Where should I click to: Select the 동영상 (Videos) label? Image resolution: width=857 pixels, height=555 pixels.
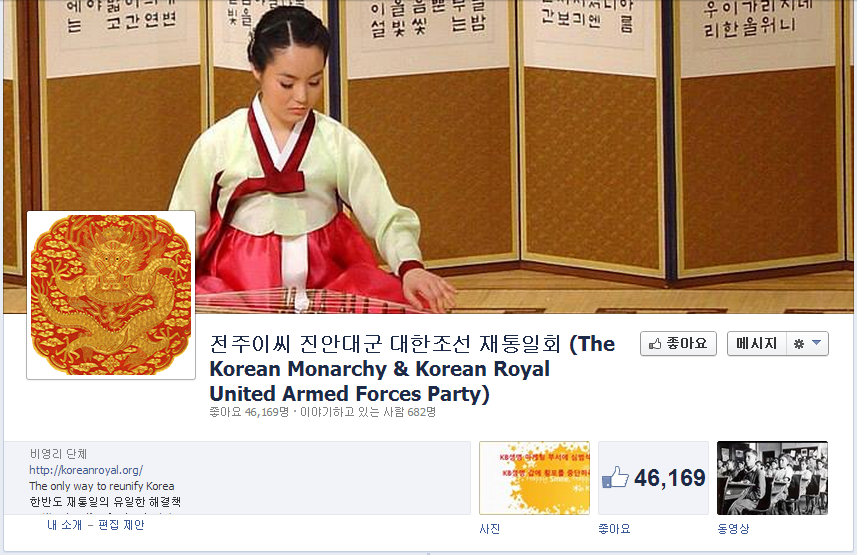pyautogui.click(x=733, y=529)
